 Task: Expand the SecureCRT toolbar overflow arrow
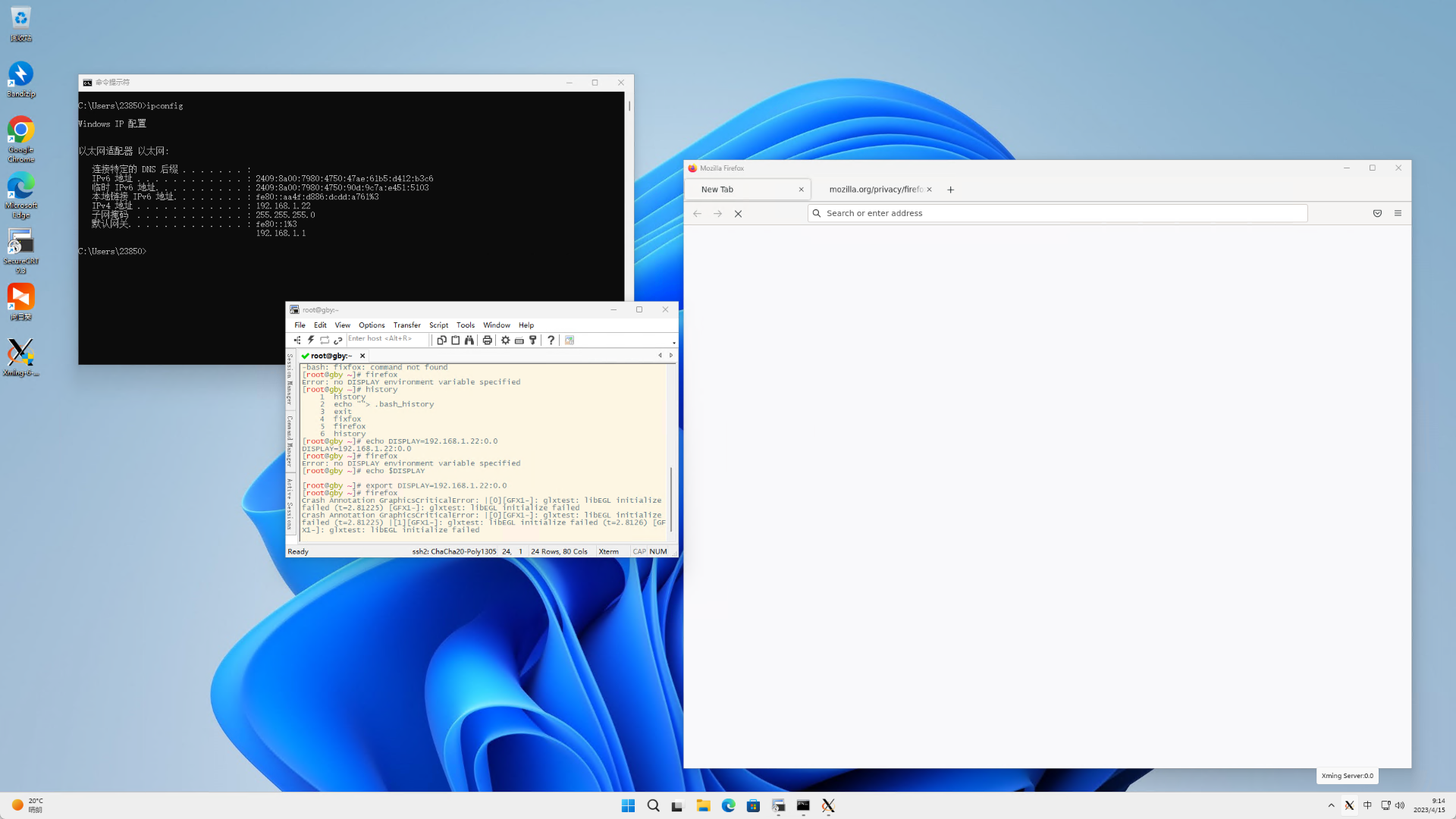pyautogui.click(x=673, y=343)
